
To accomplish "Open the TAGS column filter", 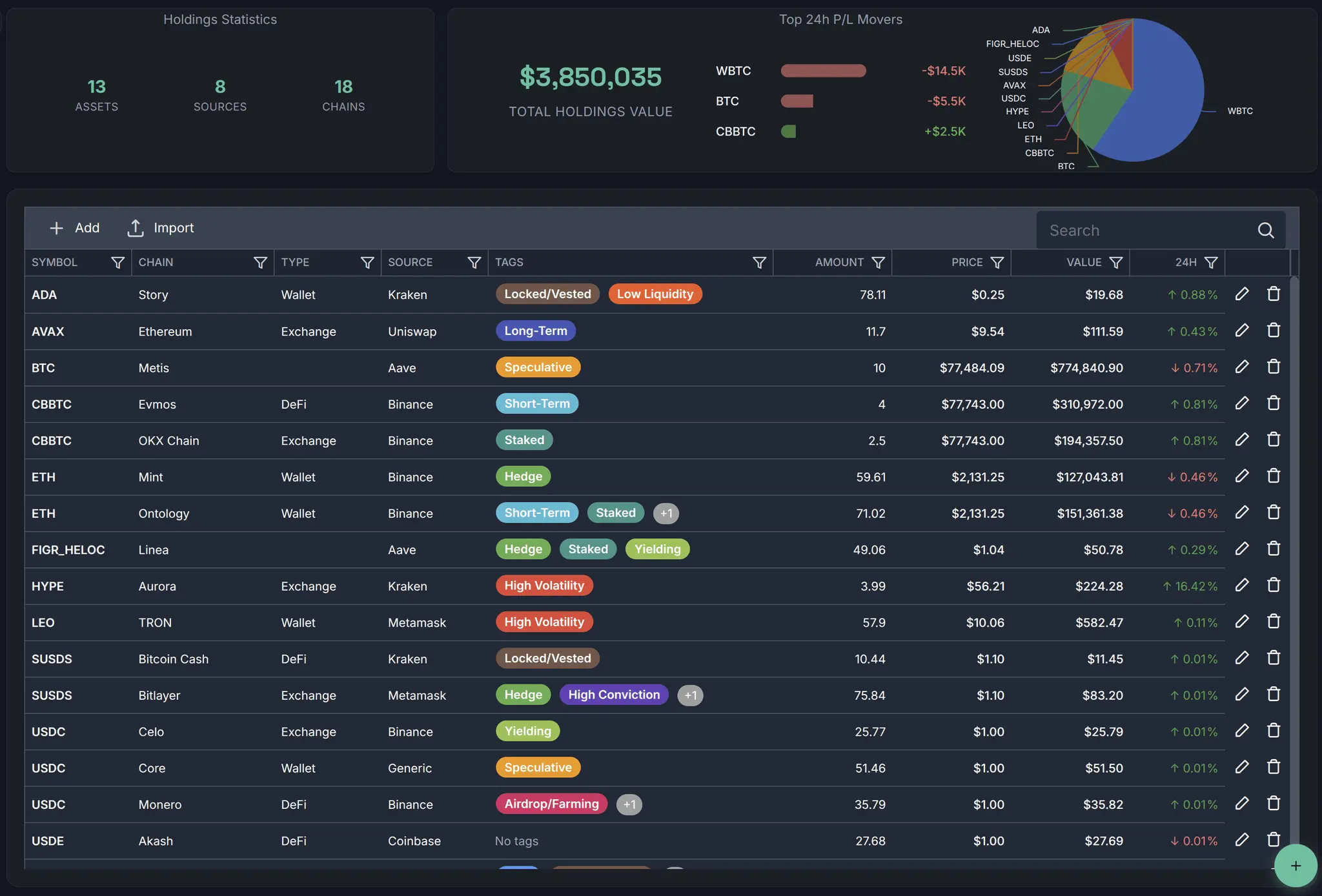I will coord(759,262).
